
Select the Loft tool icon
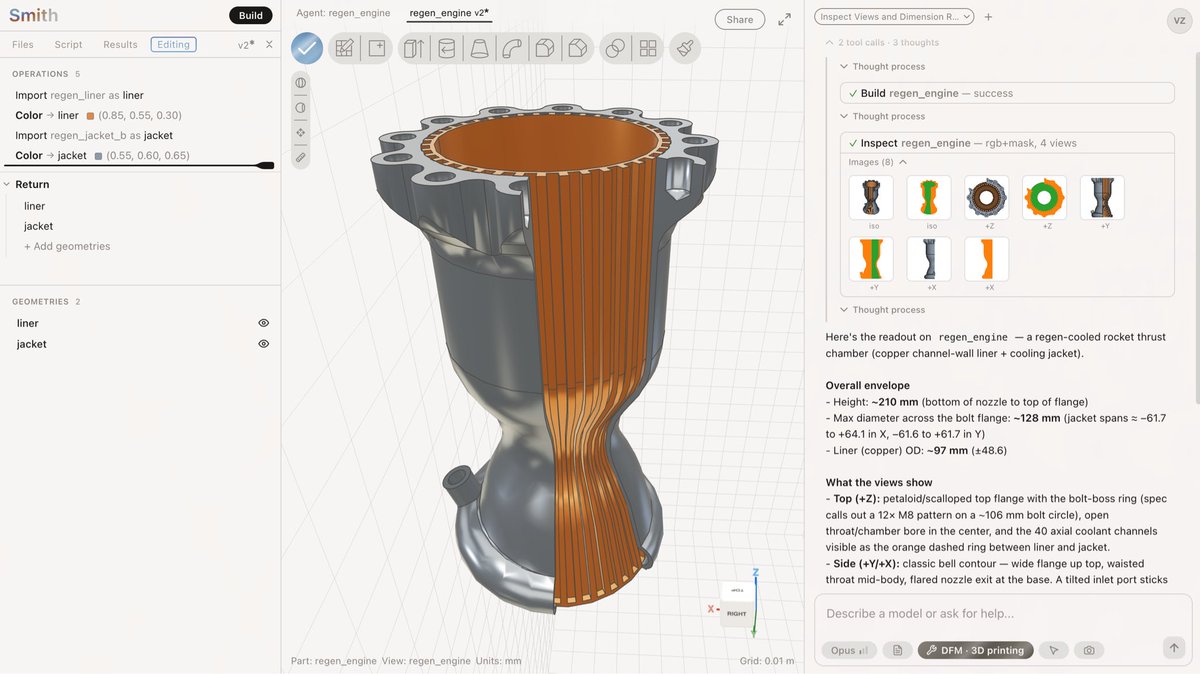pos(479,48)
